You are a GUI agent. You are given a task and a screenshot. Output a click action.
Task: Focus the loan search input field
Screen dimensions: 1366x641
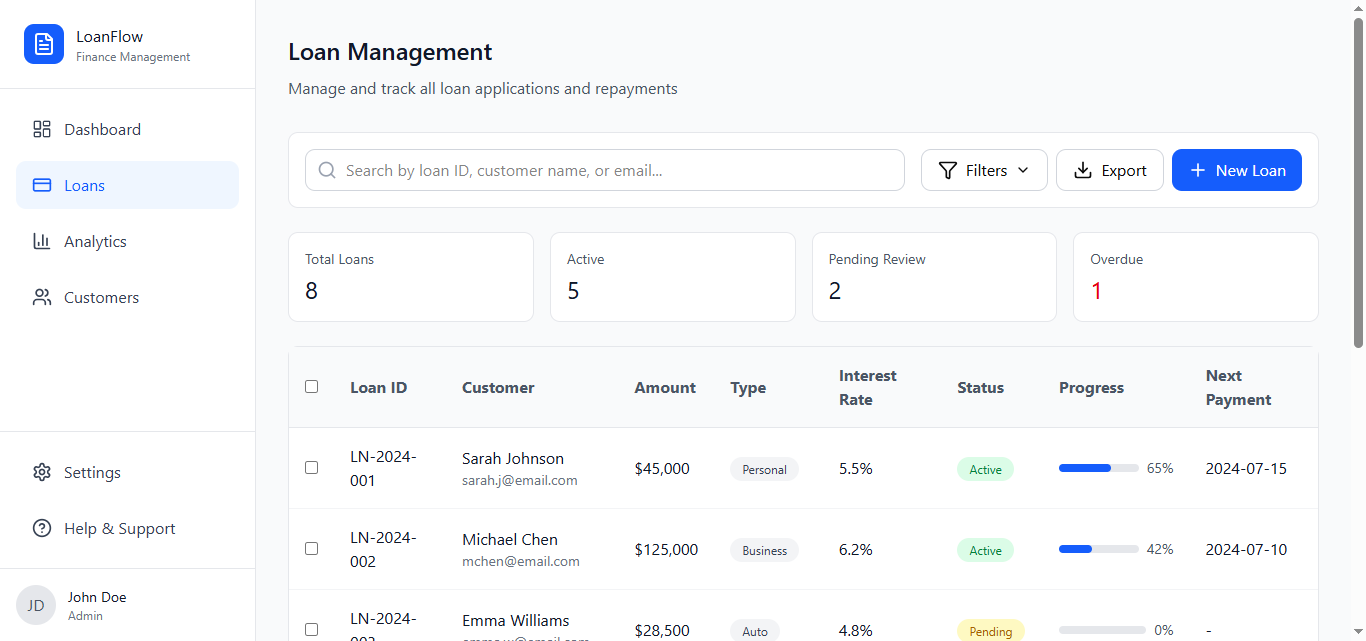(x=620, y=170)
